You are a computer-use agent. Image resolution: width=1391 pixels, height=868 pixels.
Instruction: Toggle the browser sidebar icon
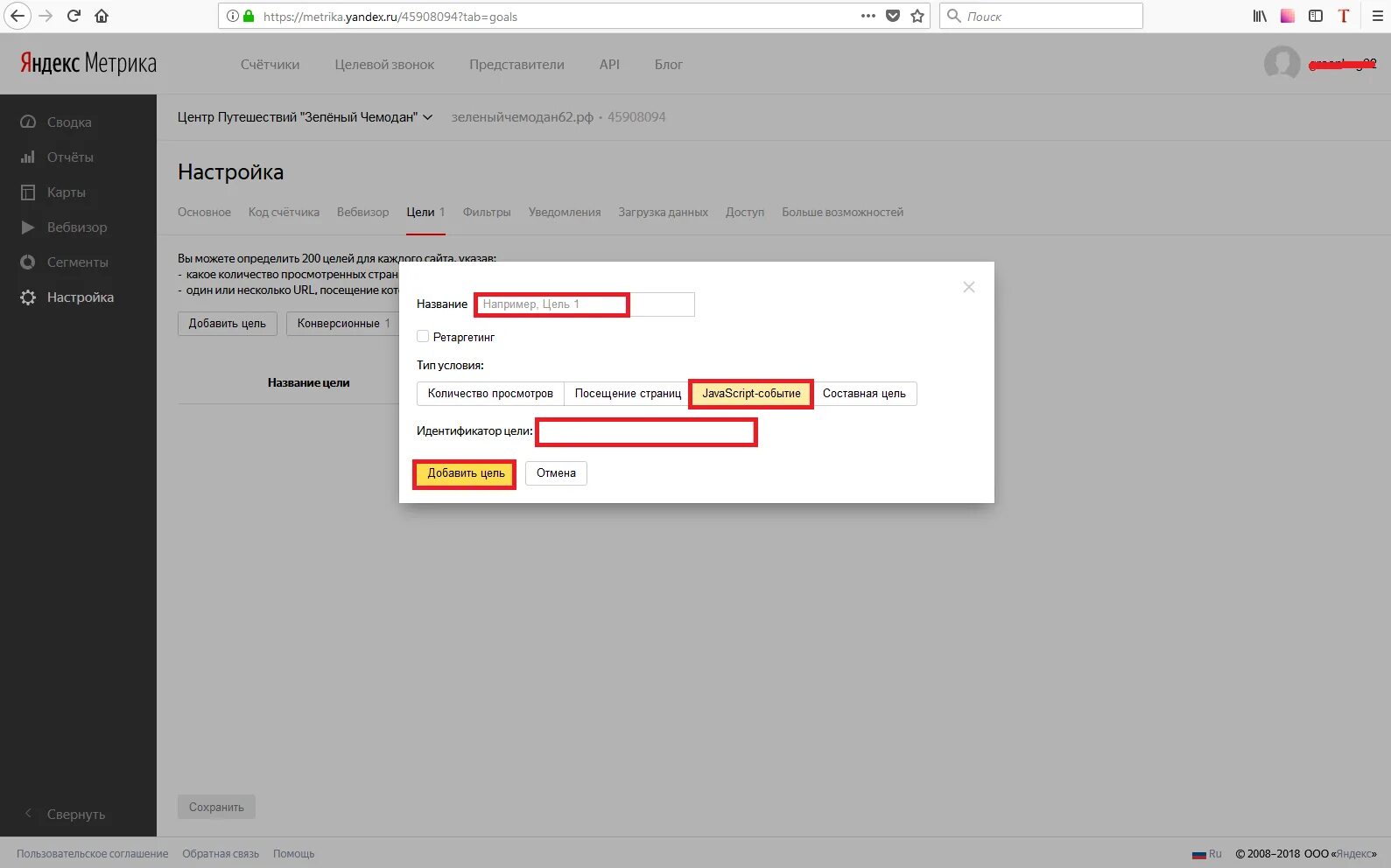(x=1316, y=16)
